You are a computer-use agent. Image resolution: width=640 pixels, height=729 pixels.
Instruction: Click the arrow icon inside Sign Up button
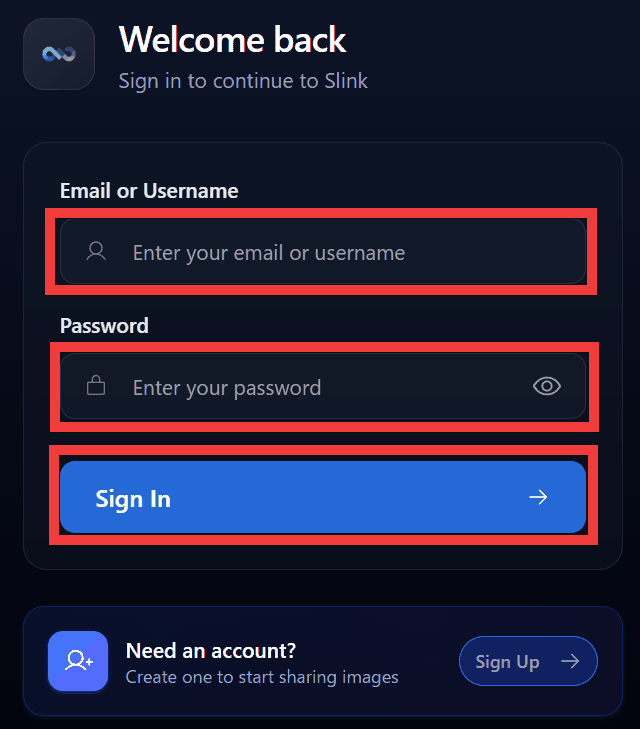coord(570,661)
